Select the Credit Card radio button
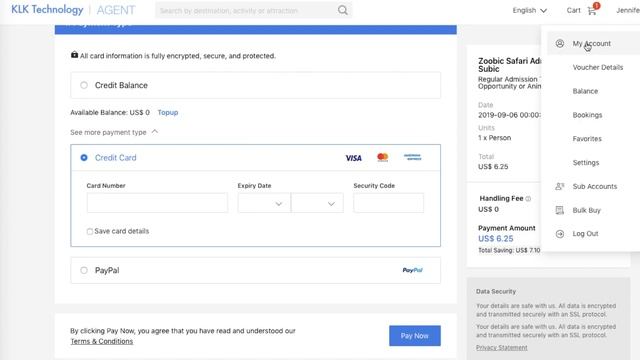640x360 pixels. tap(84, 158)
